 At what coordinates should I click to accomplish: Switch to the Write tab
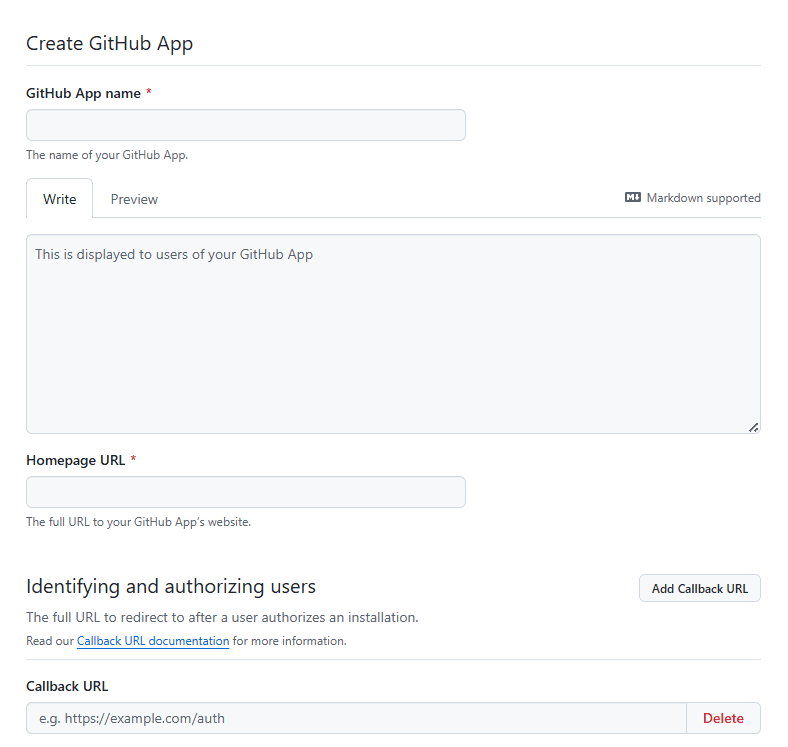[59, 199]
